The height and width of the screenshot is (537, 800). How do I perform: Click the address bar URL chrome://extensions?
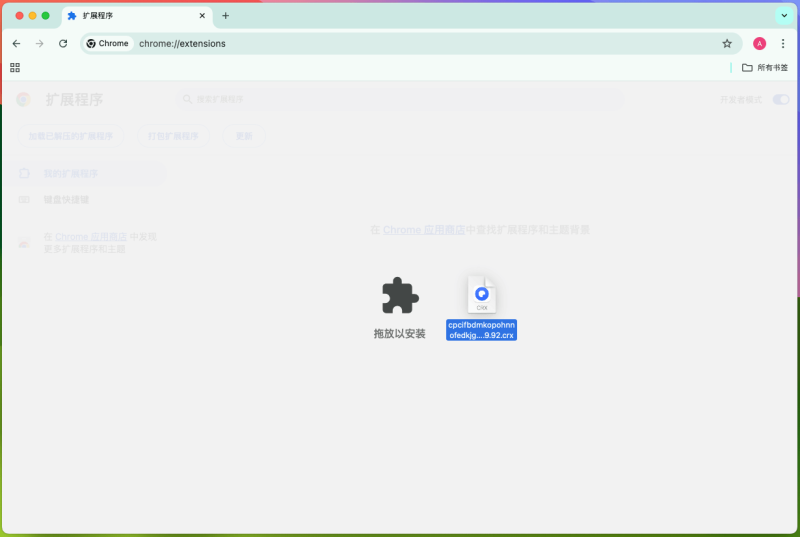182,44
